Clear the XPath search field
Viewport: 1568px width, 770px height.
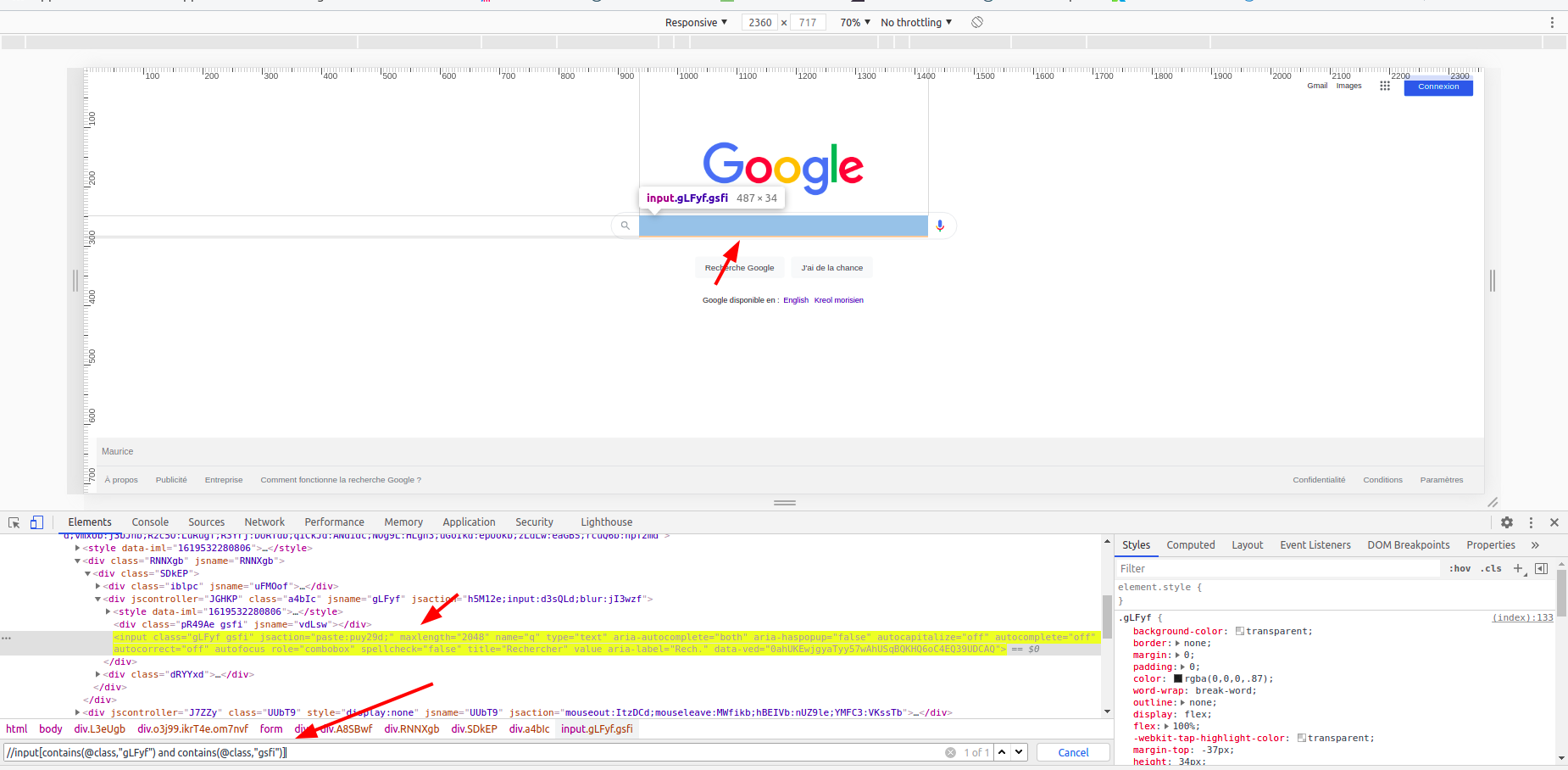click(950, 752)
